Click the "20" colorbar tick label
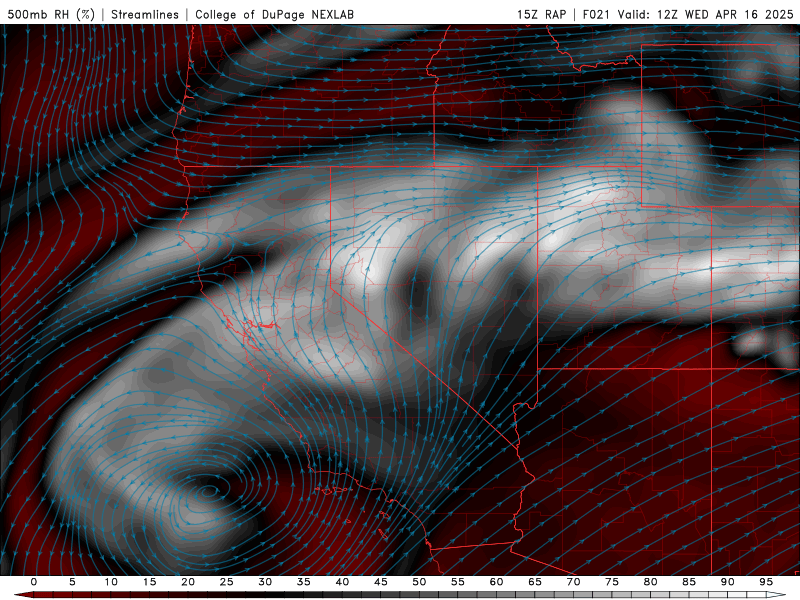 [x=188, y=582]
